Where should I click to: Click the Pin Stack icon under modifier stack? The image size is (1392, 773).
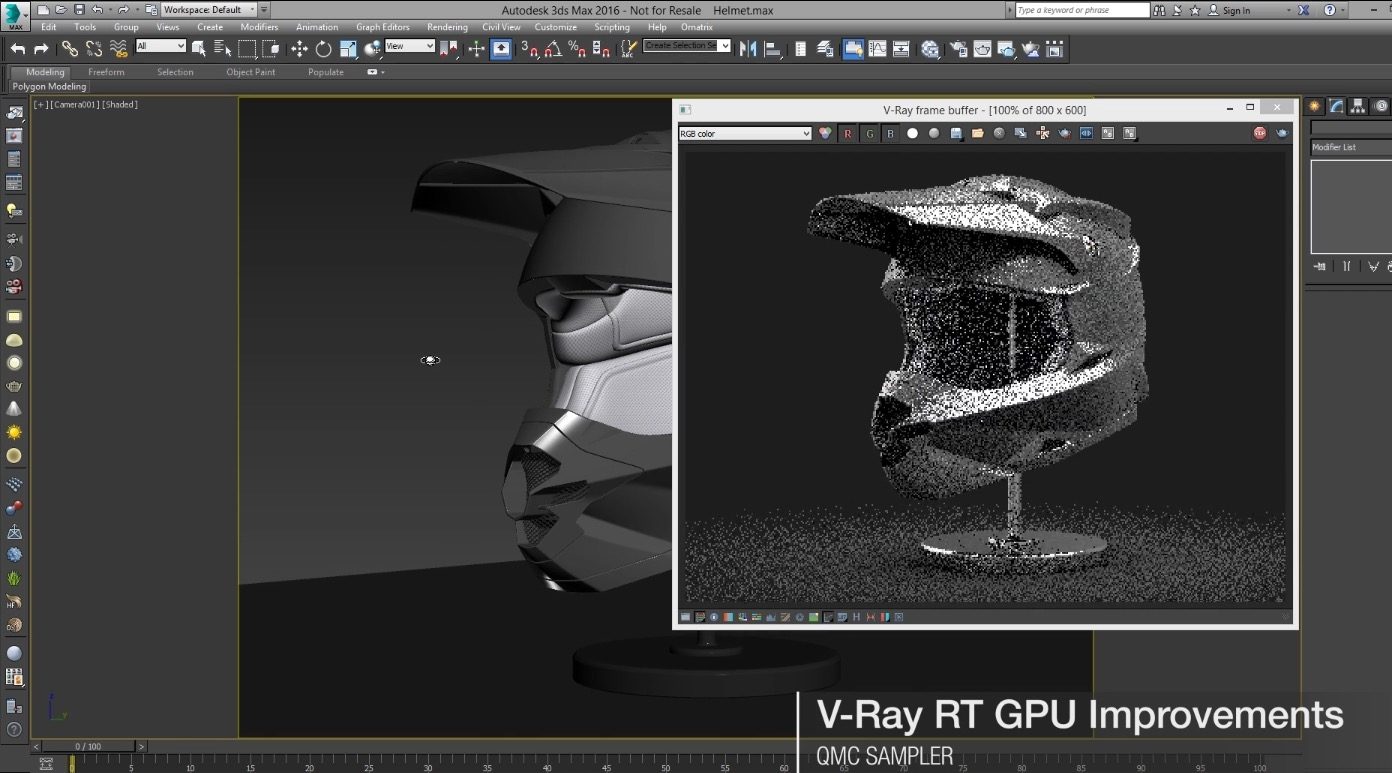tap(1320, 266)
